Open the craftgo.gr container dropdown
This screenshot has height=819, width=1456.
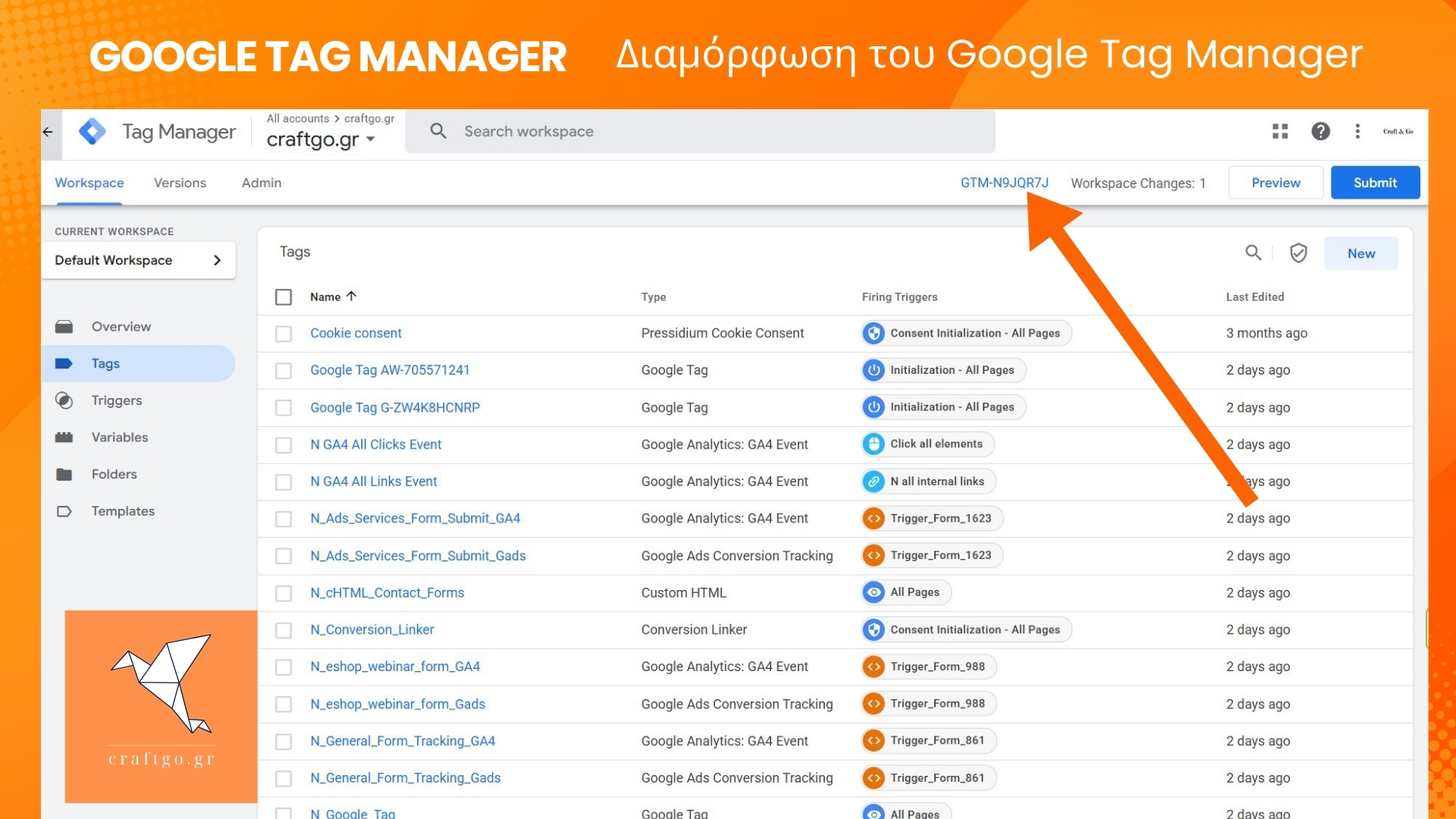(x=321, y=140)
